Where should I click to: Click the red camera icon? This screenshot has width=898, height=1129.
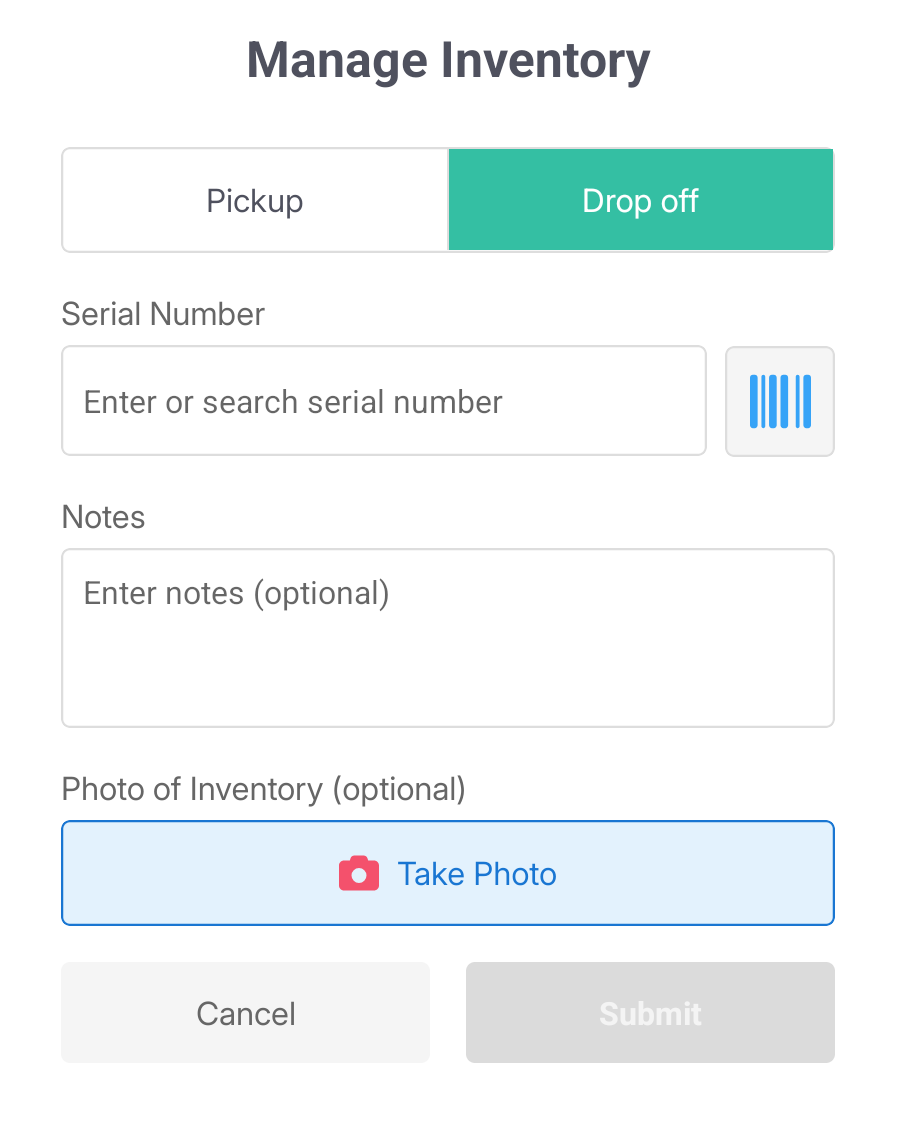click(359, 873)
